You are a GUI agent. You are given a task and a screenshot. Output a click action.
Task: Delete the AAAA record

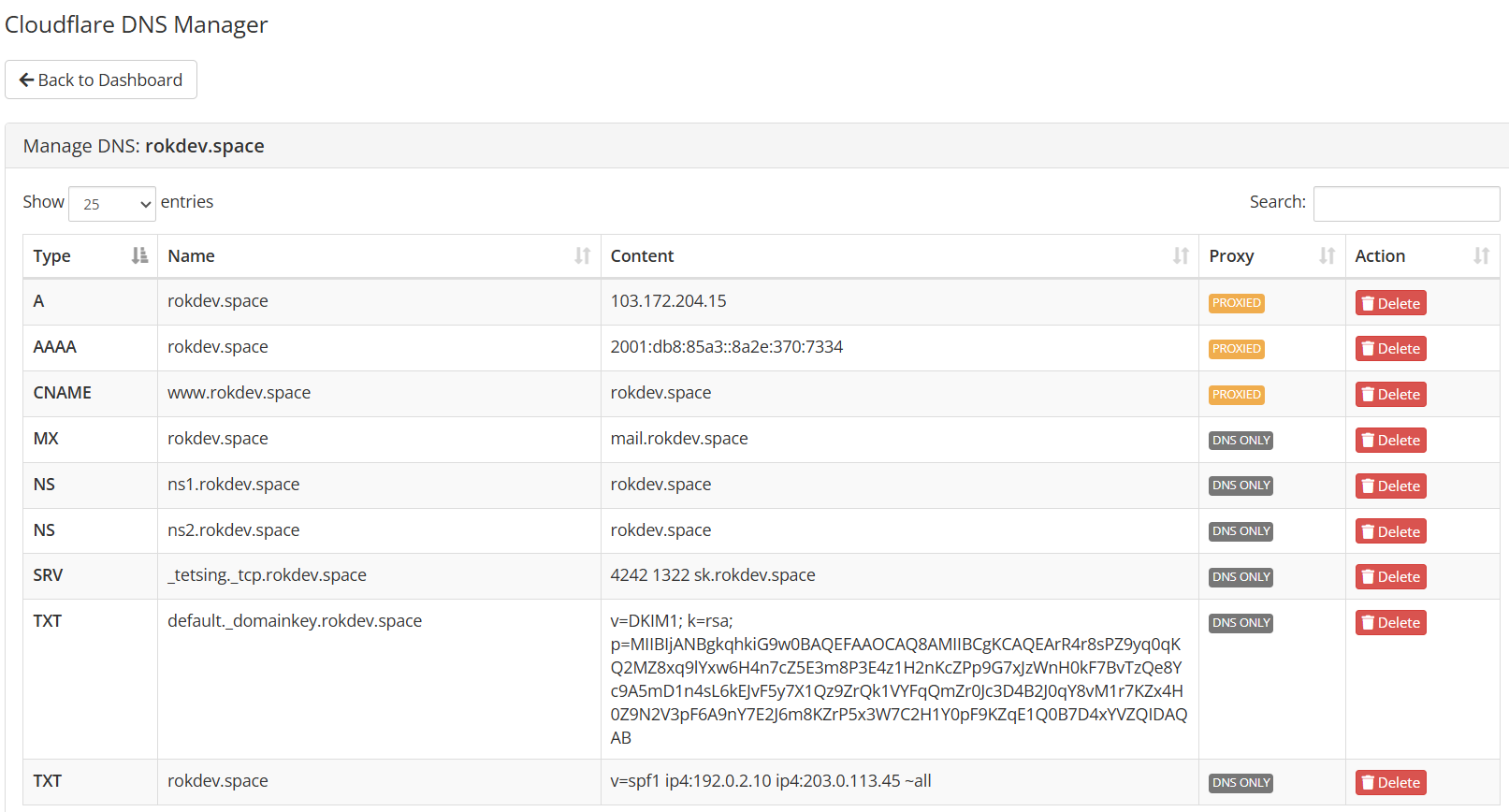[1390, 349]
